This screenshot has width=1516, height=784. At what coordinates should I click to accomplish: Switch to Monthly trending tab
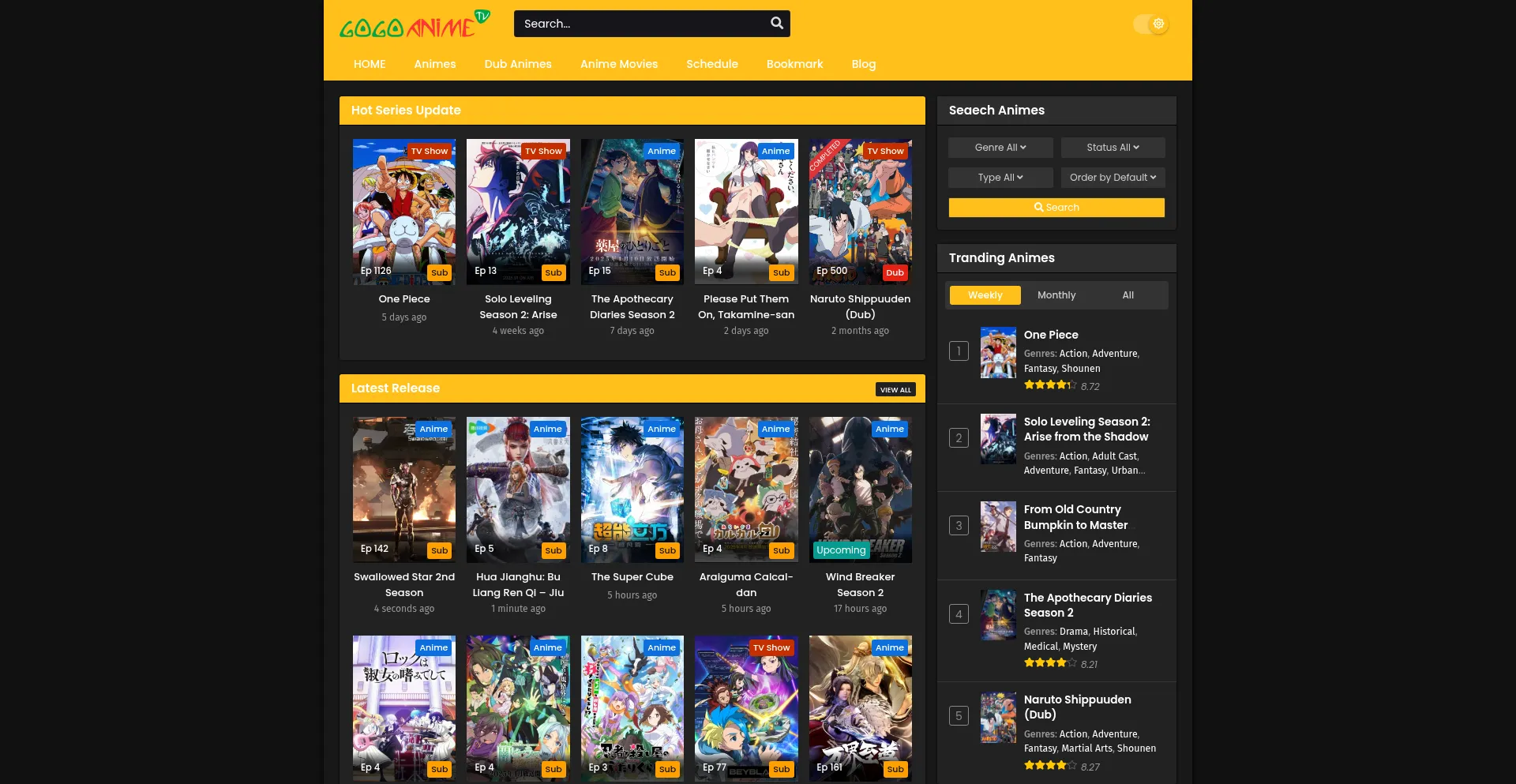tap(1056, 295)
